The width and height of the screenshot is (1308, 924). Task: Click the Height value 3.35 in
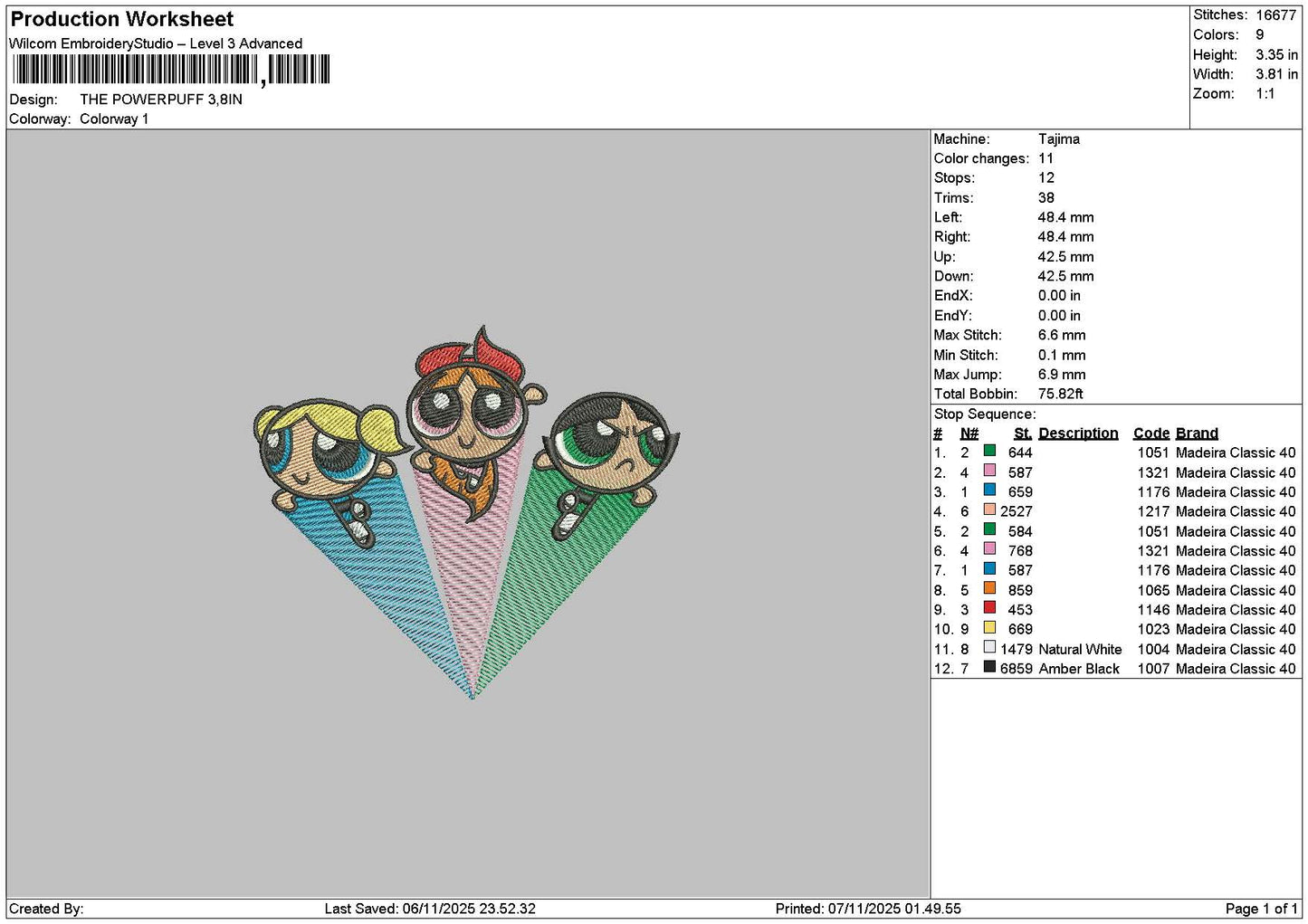[1276, 55]
